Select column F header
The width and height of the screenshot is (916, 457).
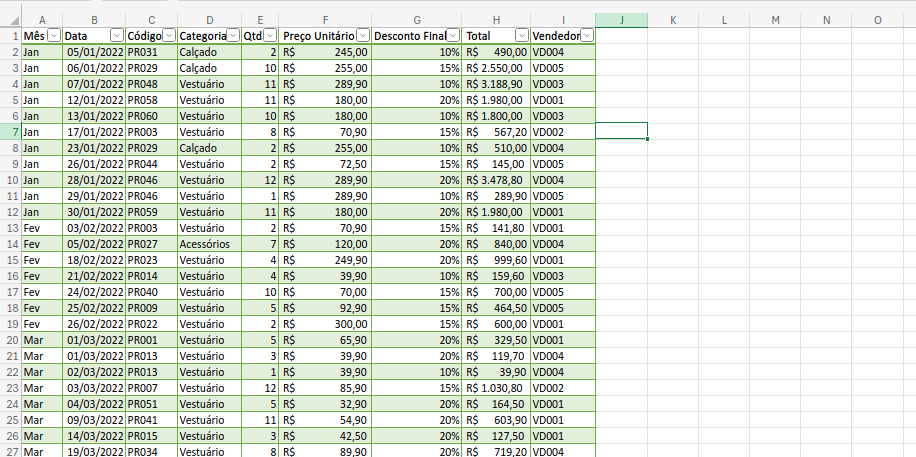[325, 20]
